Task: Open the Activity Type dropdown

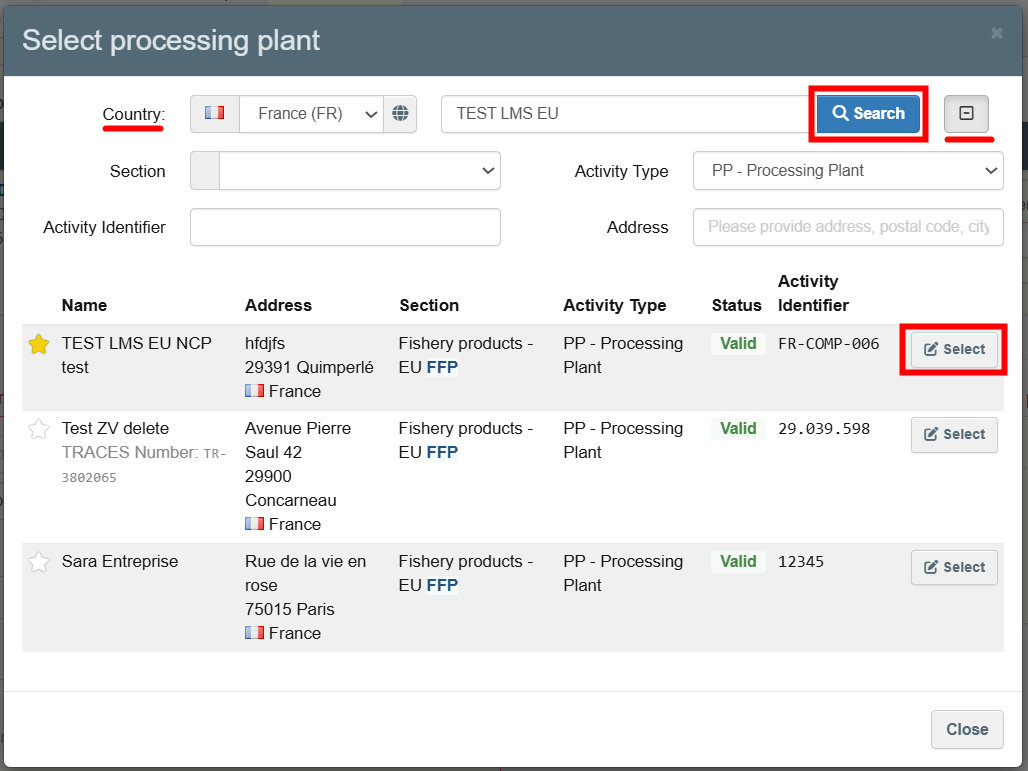Action: point(847,171)
